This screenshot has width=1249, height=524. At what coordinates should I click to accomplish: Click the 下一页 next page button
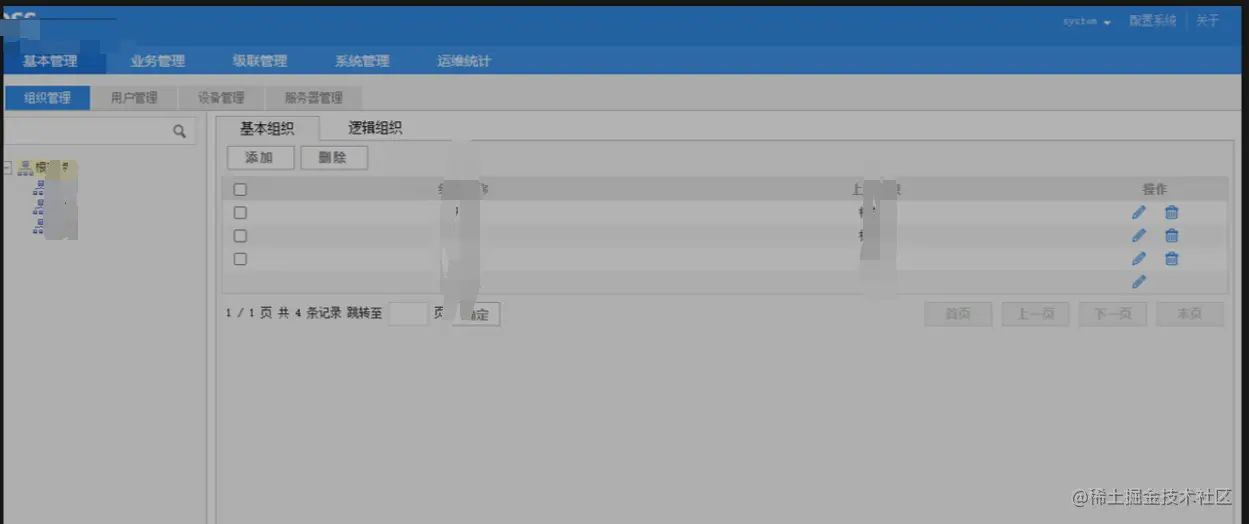[1113, 314]
